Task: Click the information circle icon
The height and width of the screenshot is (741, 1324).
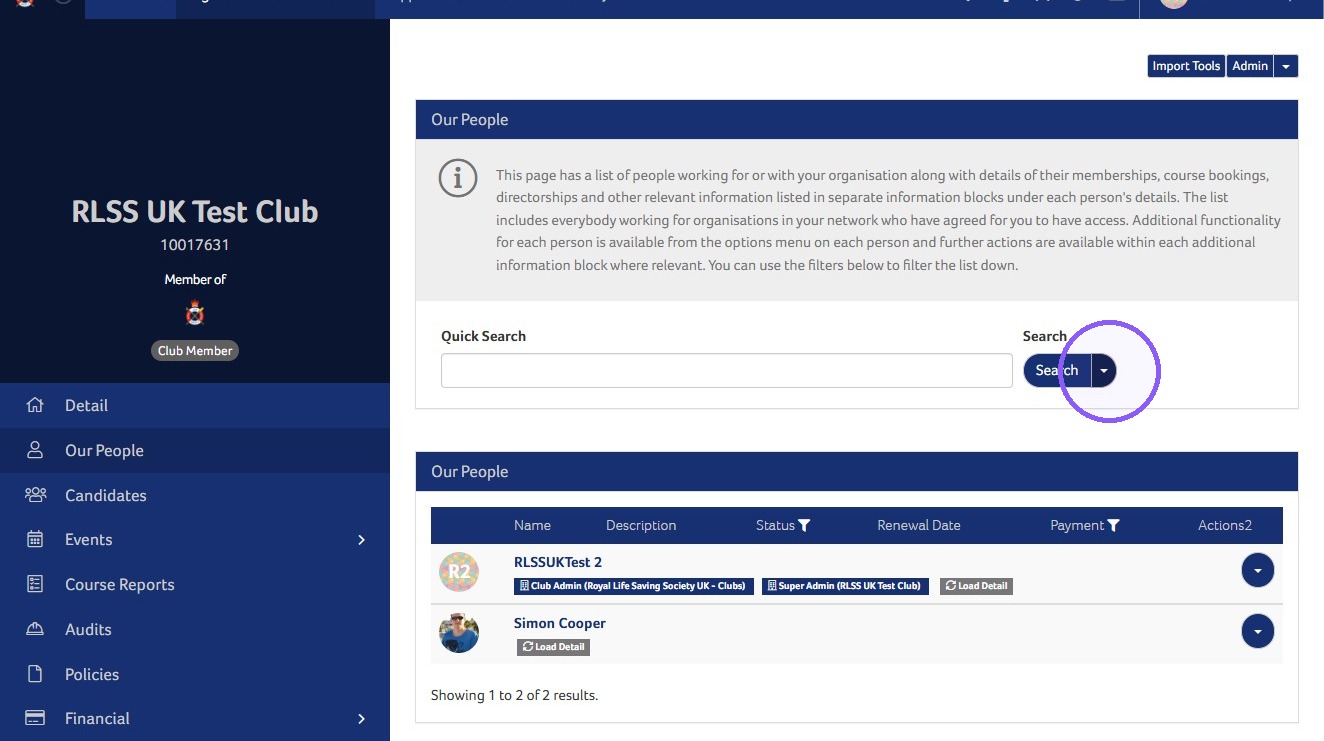Action: [x=458, y=178]
